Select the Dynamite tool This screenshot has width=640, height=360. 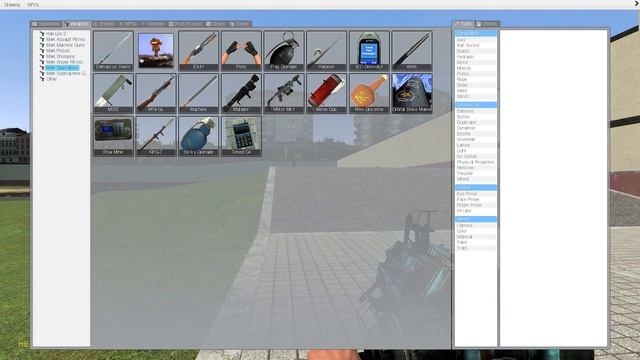coord(476,128)
